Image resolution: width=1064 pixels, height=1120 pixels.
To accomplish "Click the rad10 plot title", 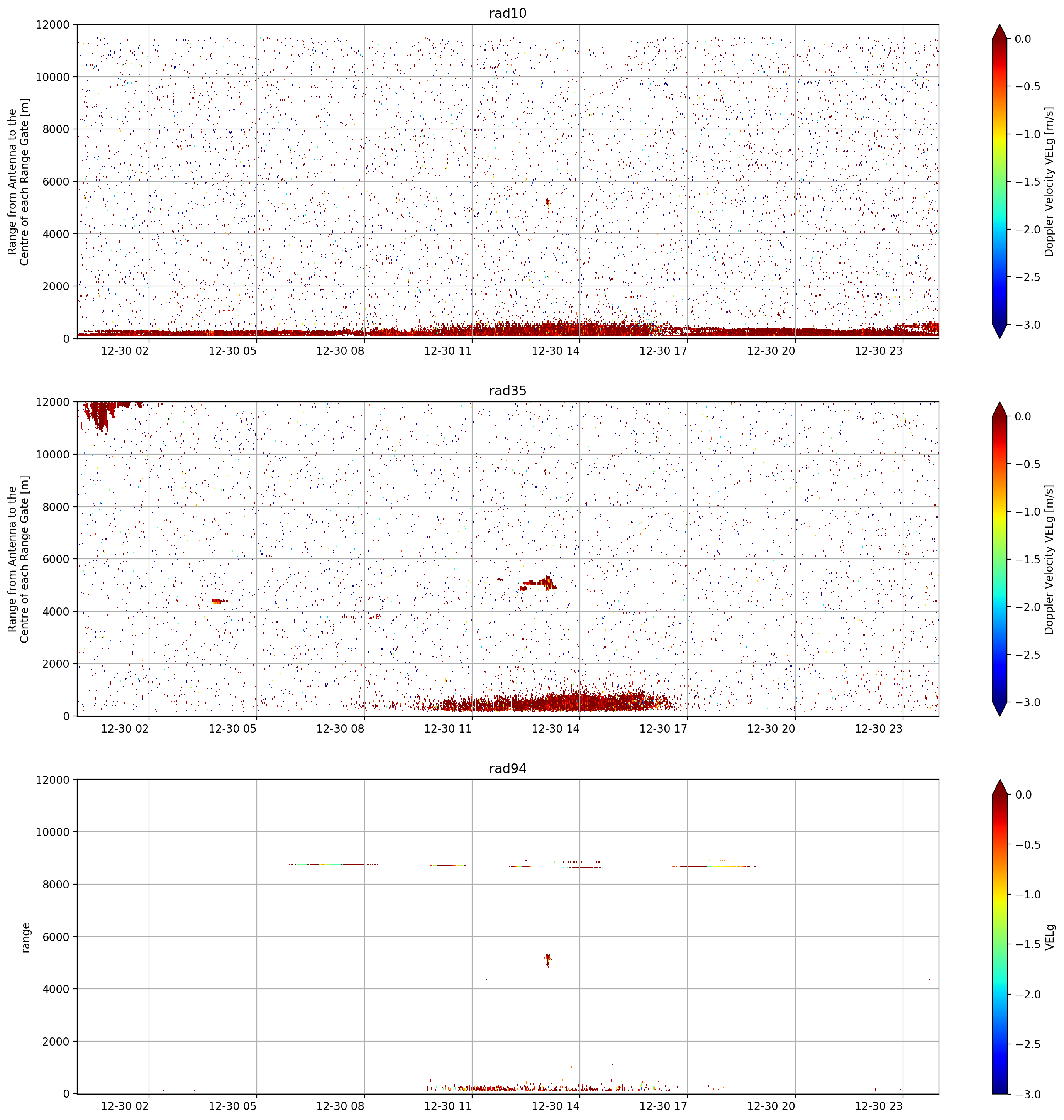I will pyautogui.click(x=508, y=13).
